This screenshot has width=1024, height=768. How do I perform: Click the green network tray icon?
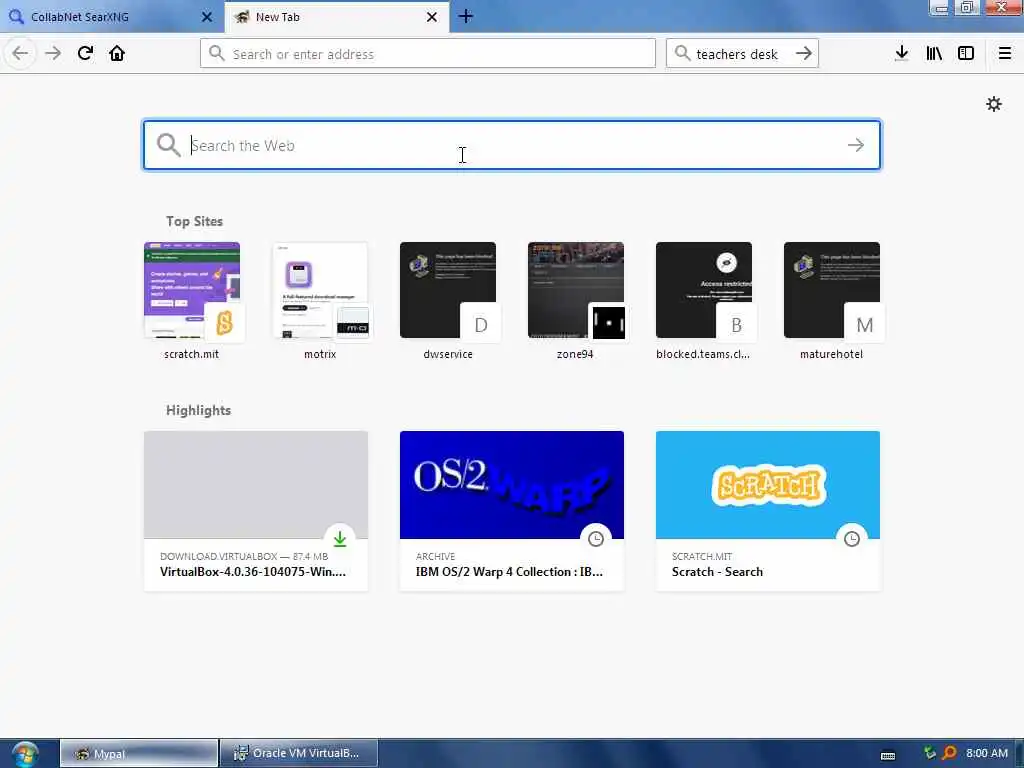[x=929, y=753]
